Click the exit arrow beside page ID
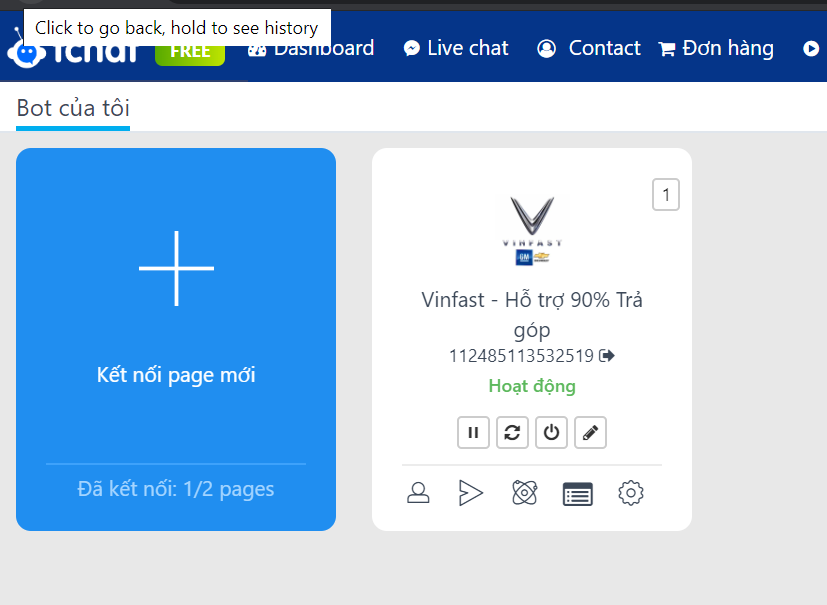The image size is (827, 605). coord(607,356)
